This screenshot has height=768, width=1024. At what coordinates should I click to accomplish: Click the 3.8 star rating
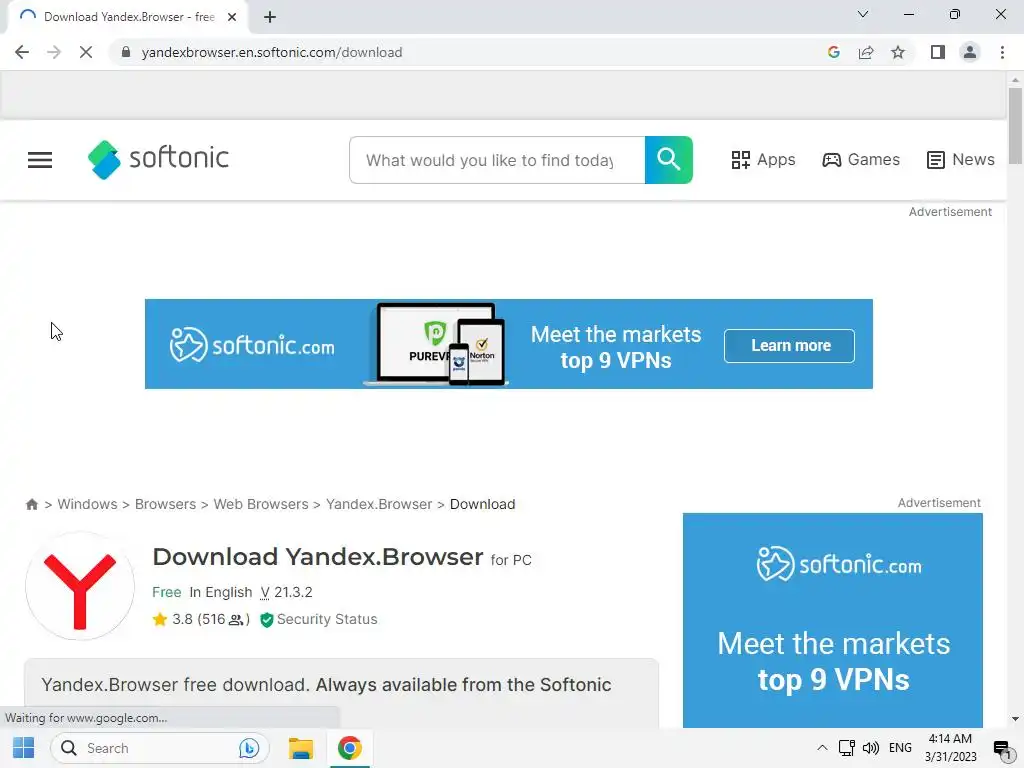(173, 619)
